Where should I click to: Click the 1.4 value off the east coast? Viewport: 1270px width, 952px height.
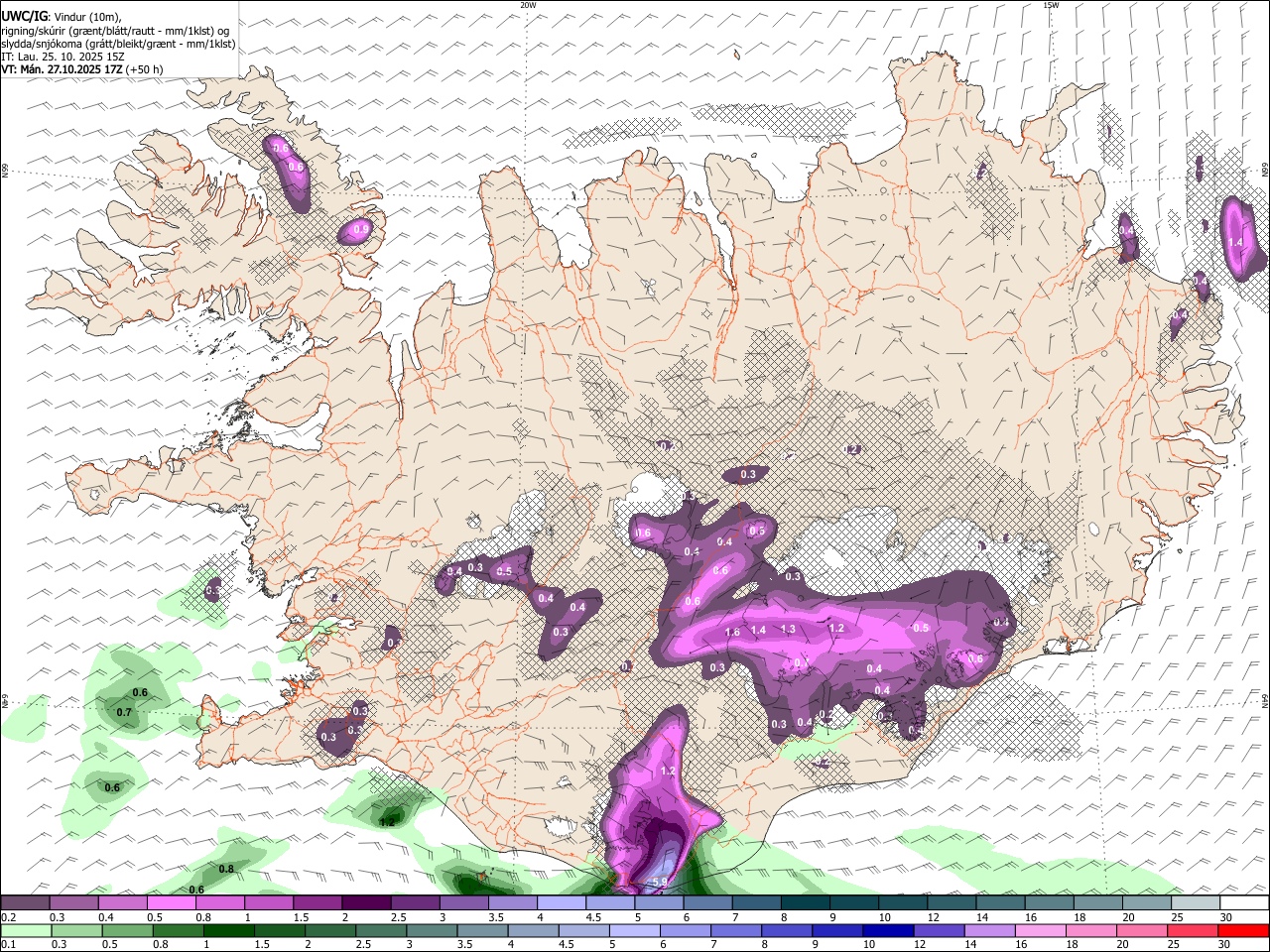point(1236,242)
